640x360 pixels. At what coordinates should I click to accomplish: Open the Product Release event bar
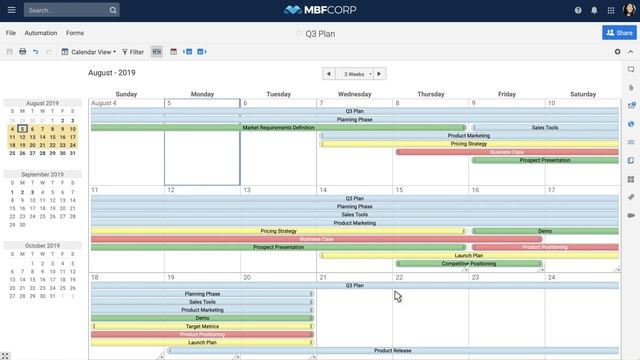point(393,351)
